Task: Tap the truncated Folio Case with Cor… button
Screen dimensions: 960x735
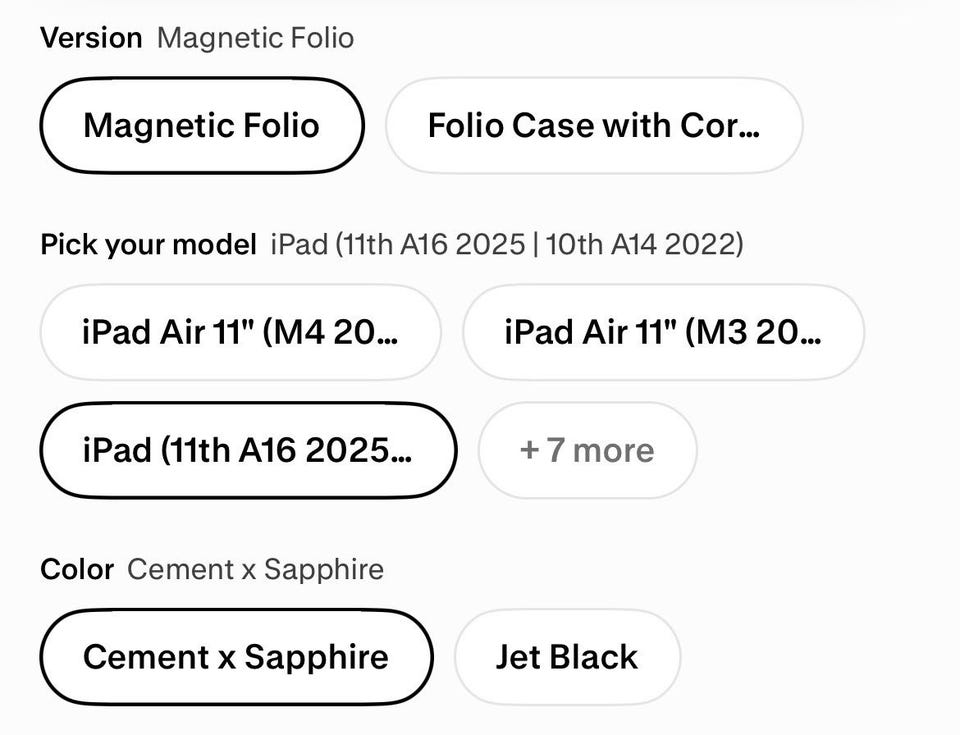Action: pyautogui.click(x=594, y=126)
